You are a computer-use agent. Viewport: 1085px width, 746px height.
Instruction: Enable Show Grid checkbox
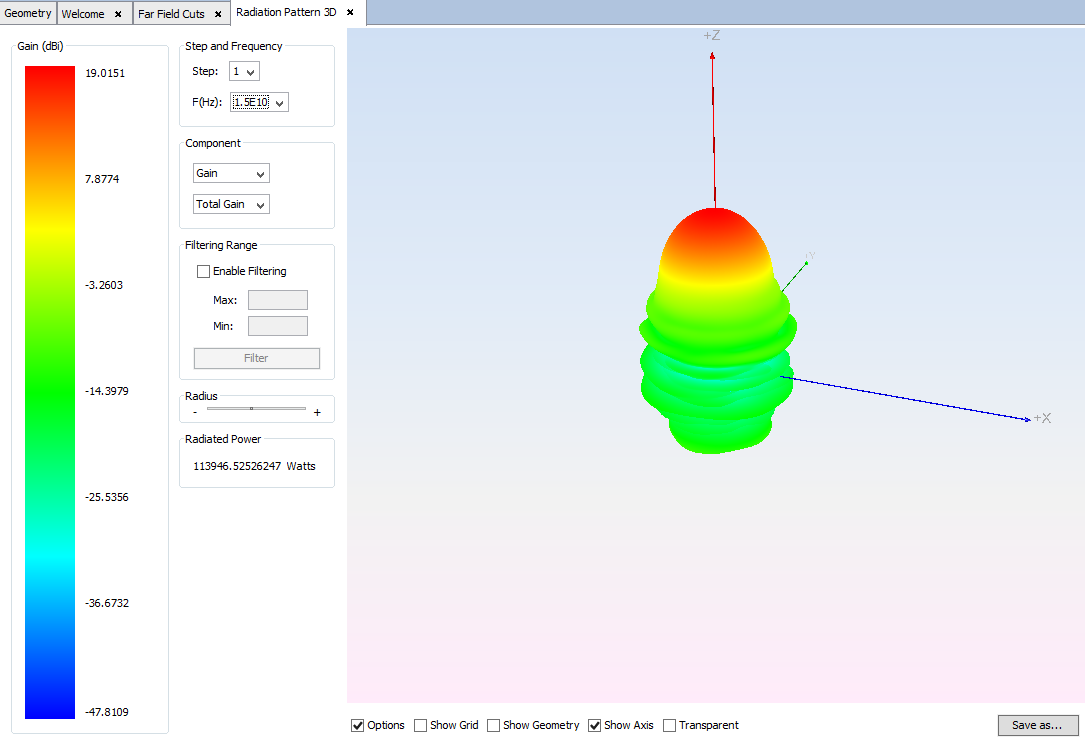click(x=421, y=726)
